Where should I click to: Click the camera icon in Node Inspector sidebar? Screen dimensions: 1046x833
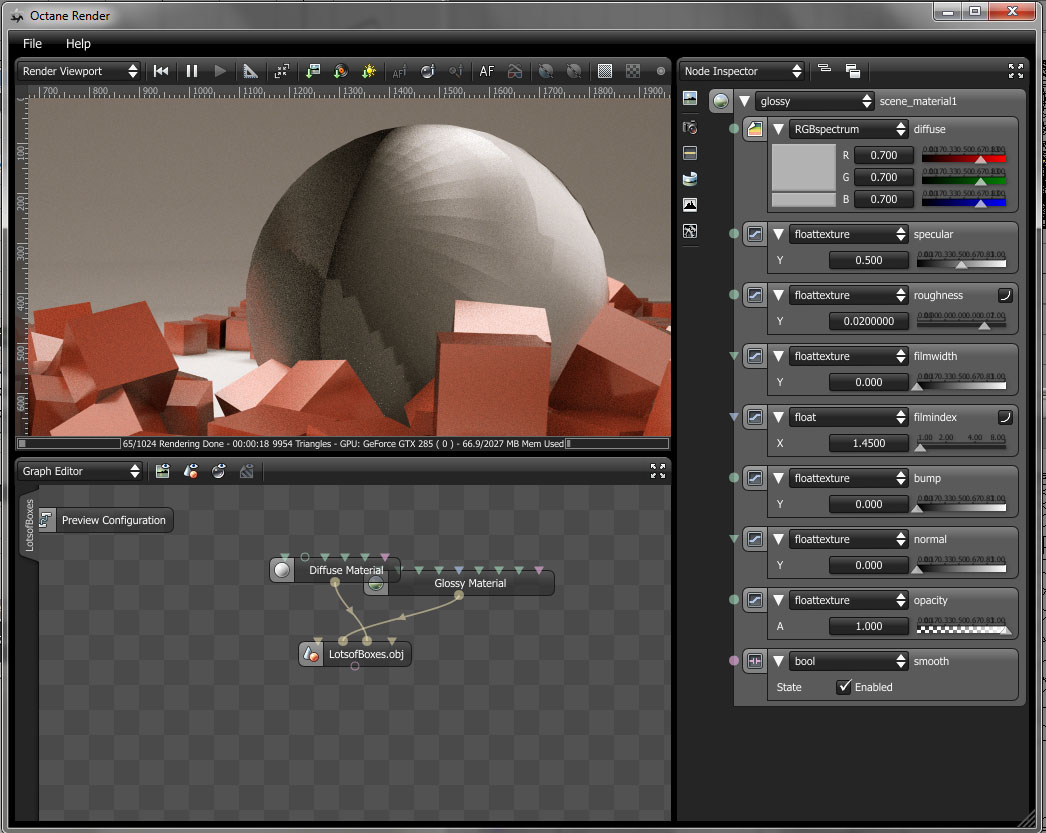[x=690, y=127]
